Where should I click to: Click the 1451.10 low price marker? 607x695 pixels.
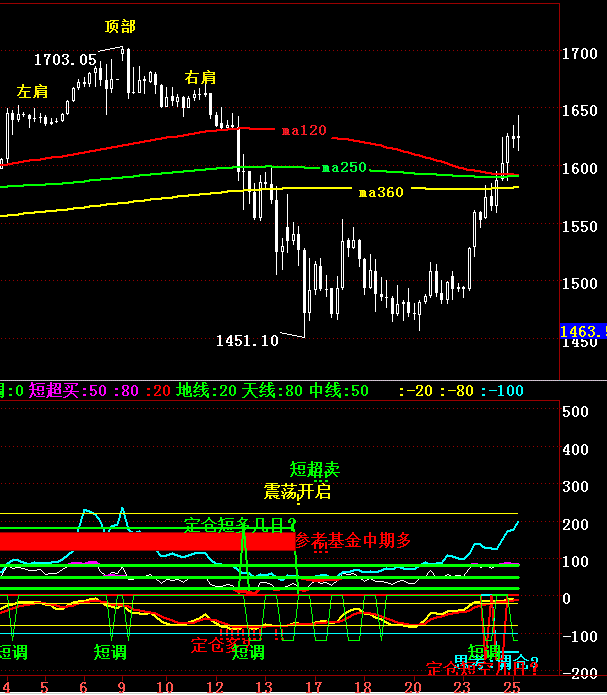(247, 341)
